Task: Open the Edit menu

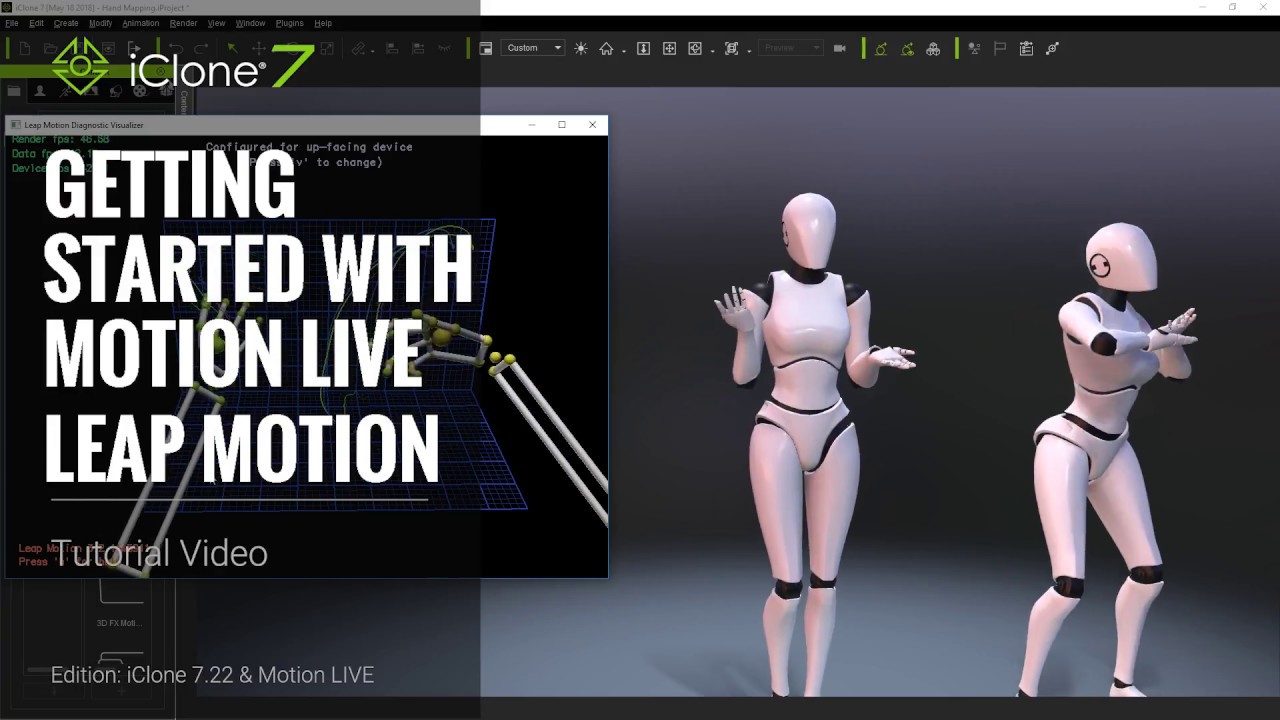Action: (36, 23)
